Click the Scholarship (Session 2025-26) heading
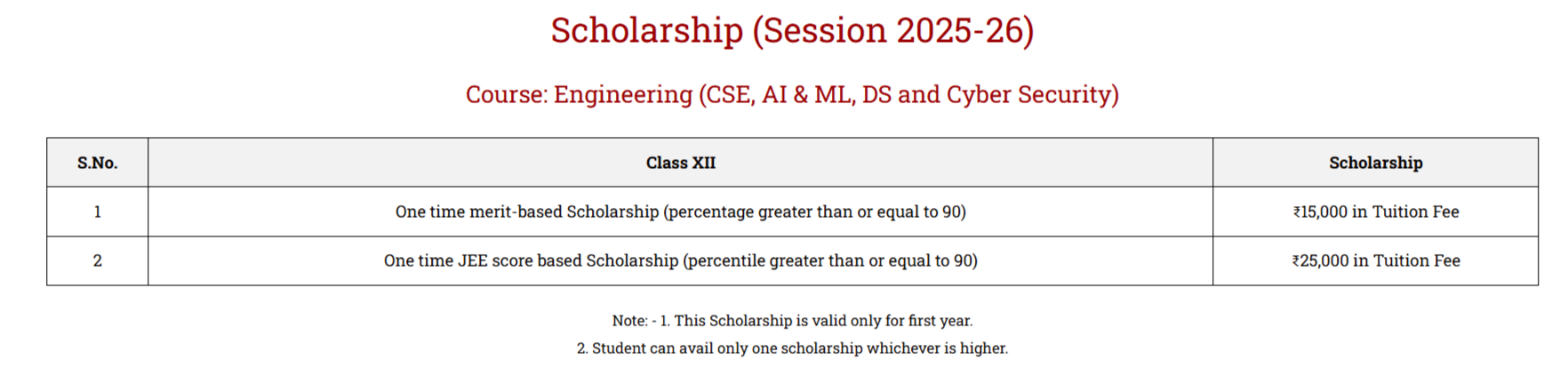The height and width of the screenshot is (368, 1568). pyautogui.click(x=792, y=31)
